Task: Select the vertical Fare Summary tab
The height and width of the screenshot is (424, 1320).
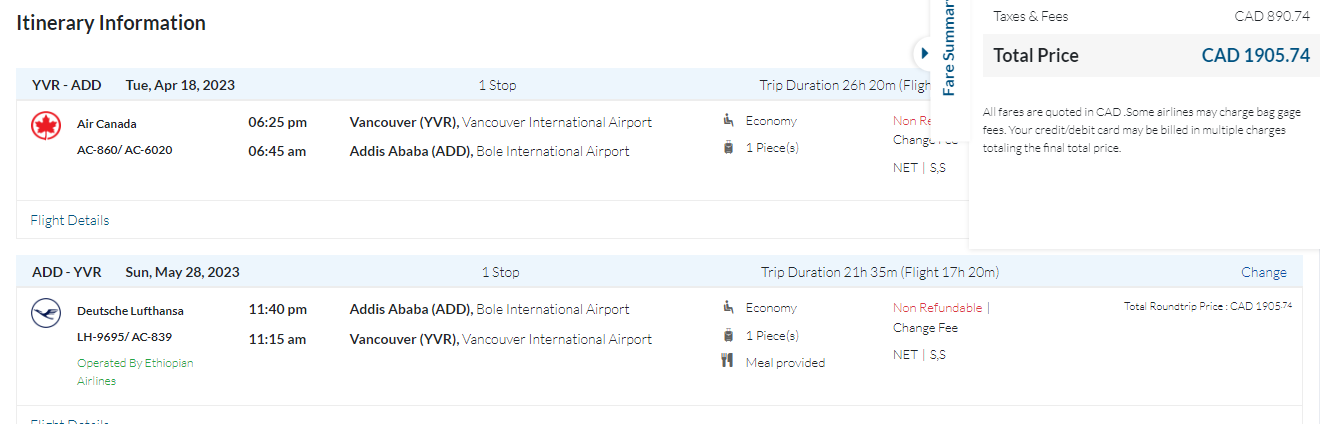Action: pyautogui.click(x=949, y=48)
